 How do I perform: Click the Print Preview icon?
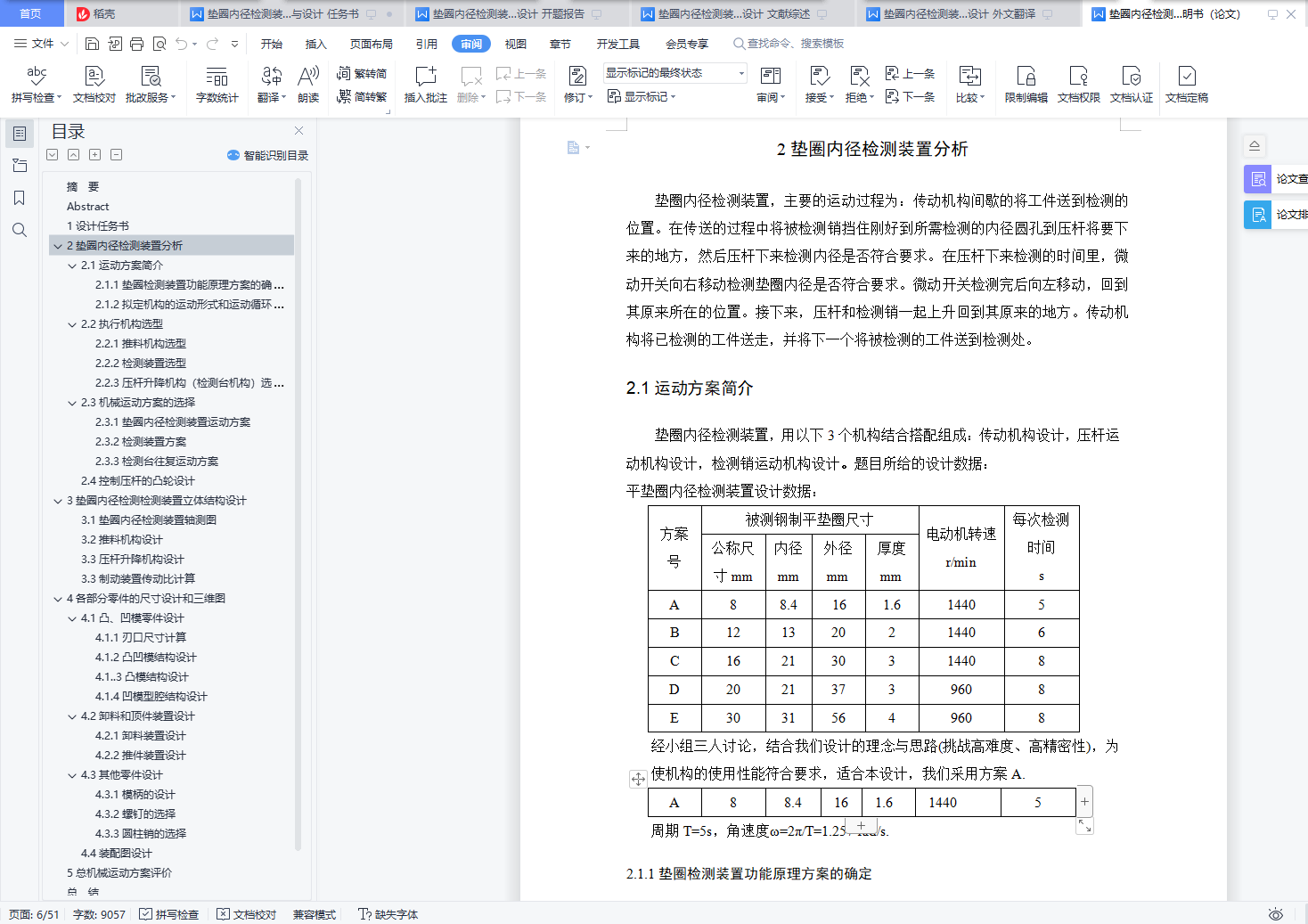pos(159,44)
